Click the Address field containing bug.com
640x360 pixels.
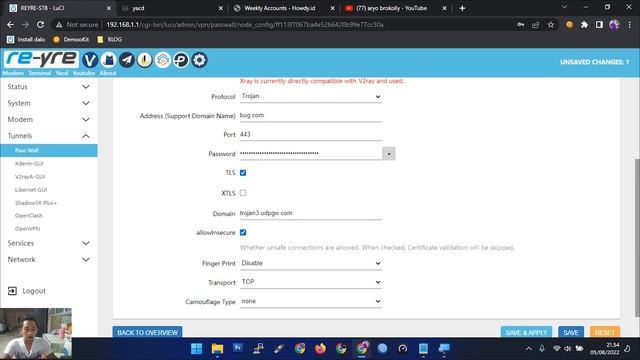pos(311,116)
